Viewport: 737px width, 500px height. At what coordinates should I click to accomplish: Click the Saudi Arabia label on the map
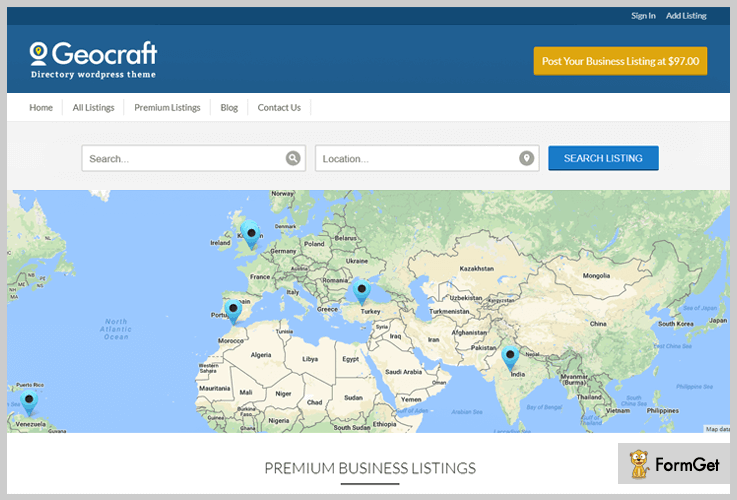tap(403, 372)
